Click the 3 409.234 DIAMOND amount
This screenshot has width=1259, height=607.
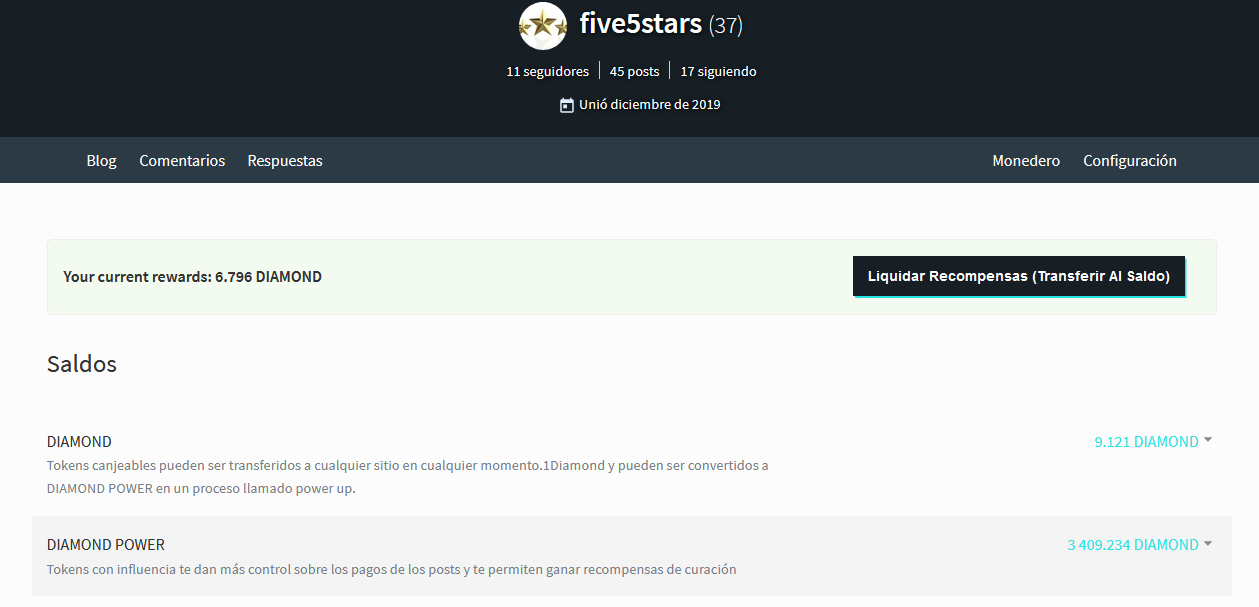click(x=1134, y=544)
